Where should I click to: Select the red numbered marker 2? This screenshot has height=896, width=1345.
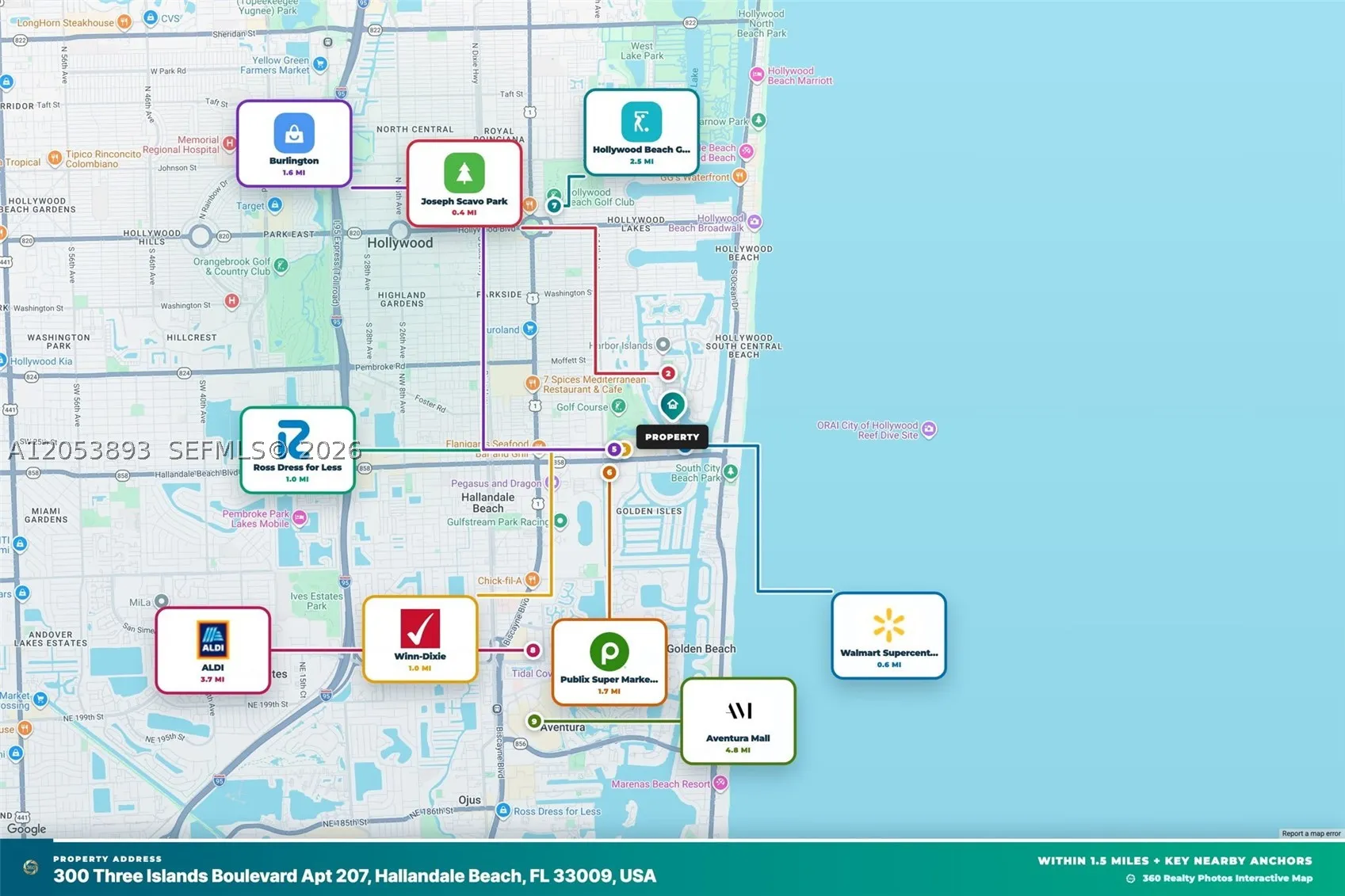pyautogui.click(x=668, y=373)
